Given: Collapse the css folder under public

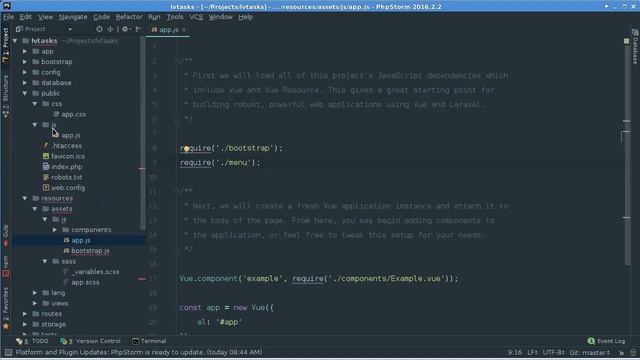Looking at the screenshot, I should tap(35, 104).
